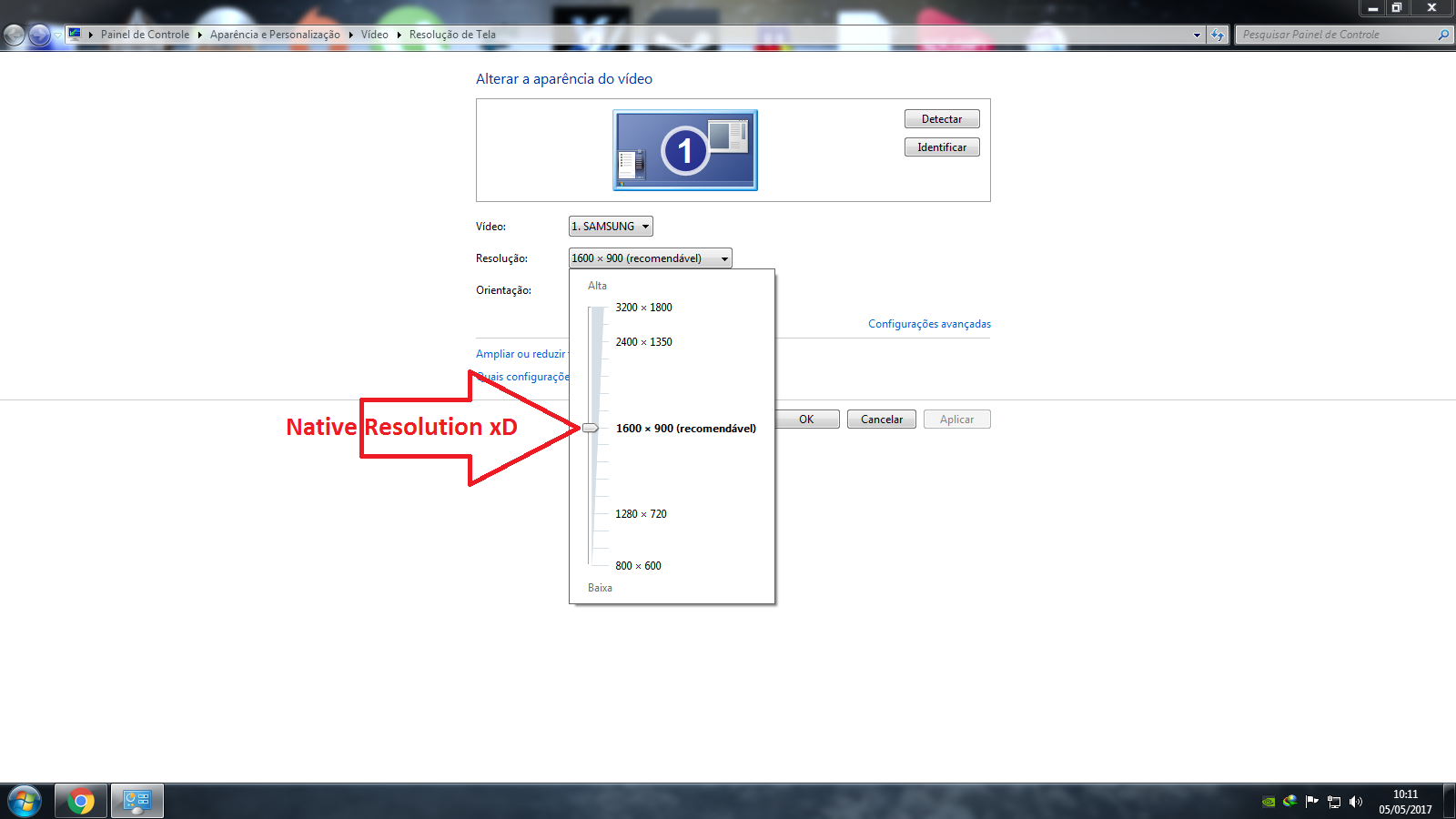Click the Action Center flag icon
The image size is (1456, 819).
point(1311,802)
